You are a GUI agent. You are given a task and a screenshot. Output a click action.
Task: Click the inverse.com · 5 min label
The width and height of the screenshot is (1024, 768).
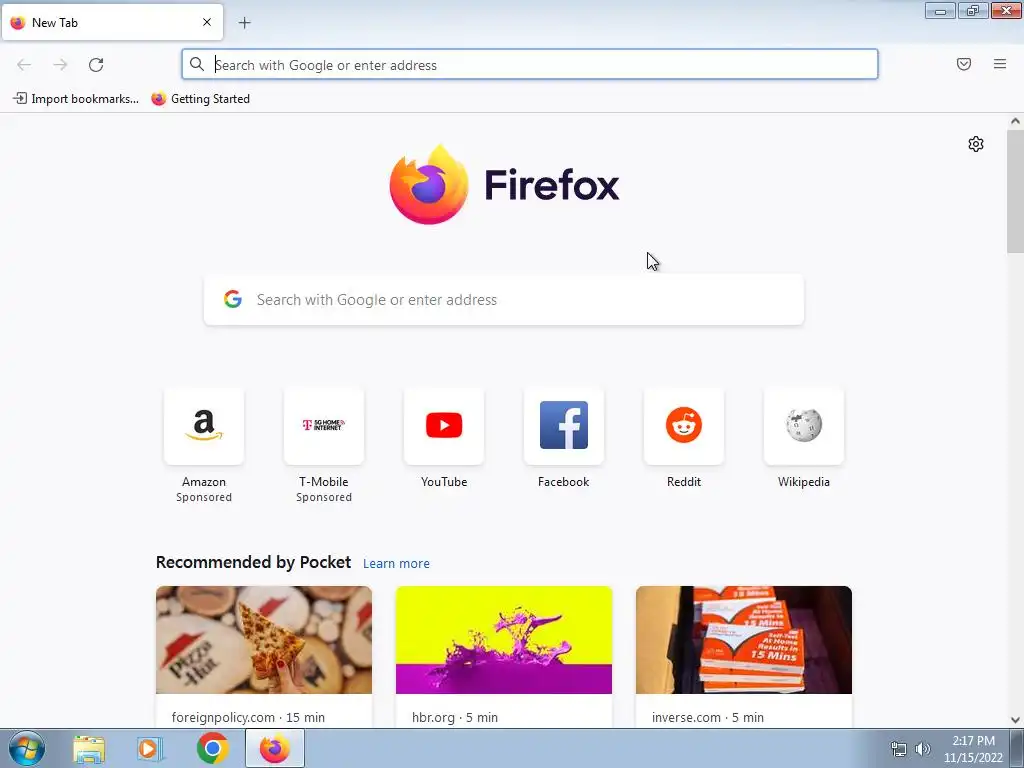(707, 717)
